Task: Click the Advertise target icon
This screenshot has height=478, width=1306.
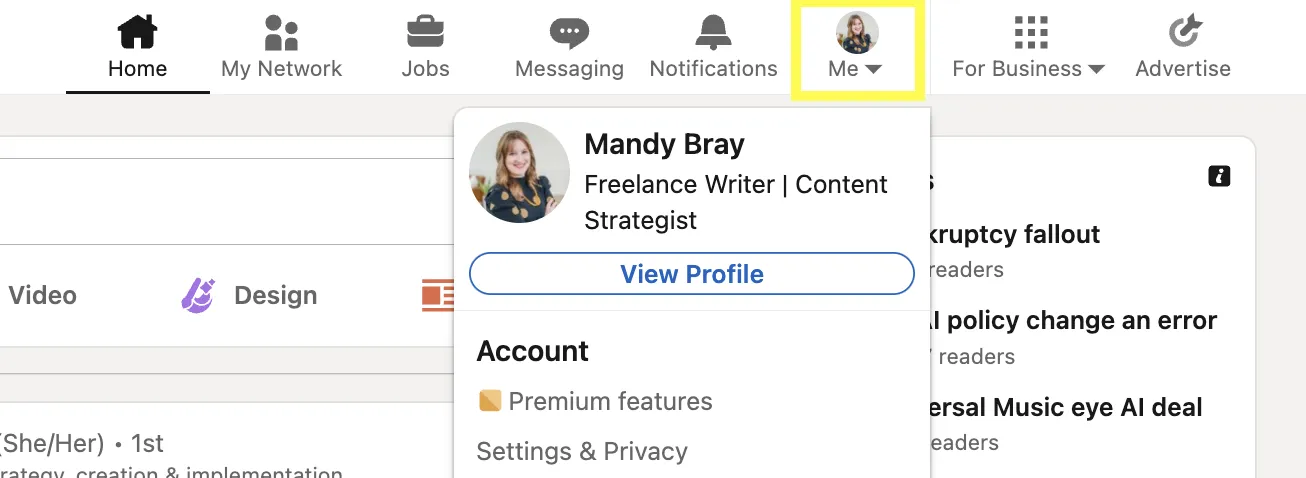Action: pos(1184,32)
